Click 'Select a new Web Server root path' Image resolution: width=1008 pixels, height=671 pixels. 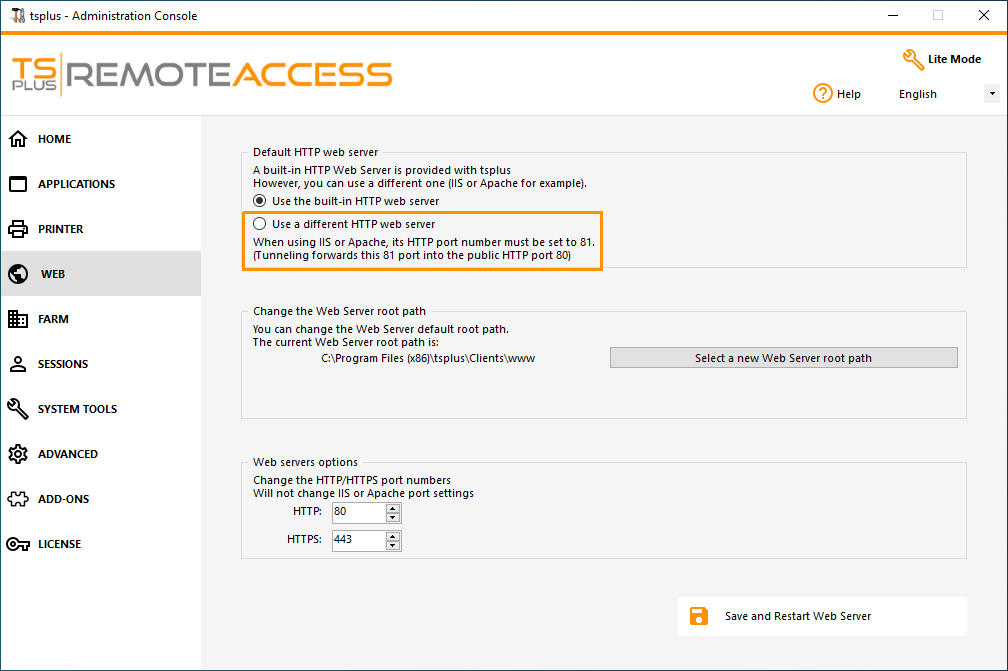pos(783,358)
